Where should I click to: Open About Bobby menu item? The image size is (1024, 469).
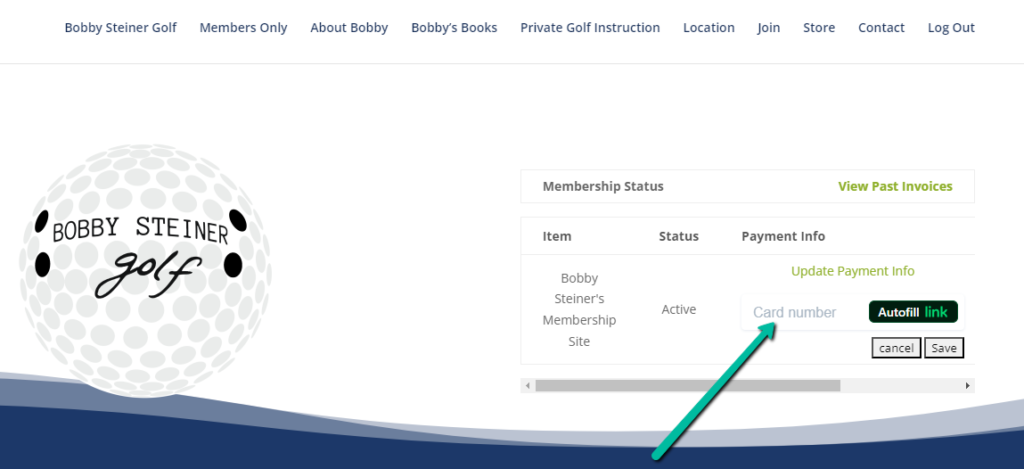point(349,27)
